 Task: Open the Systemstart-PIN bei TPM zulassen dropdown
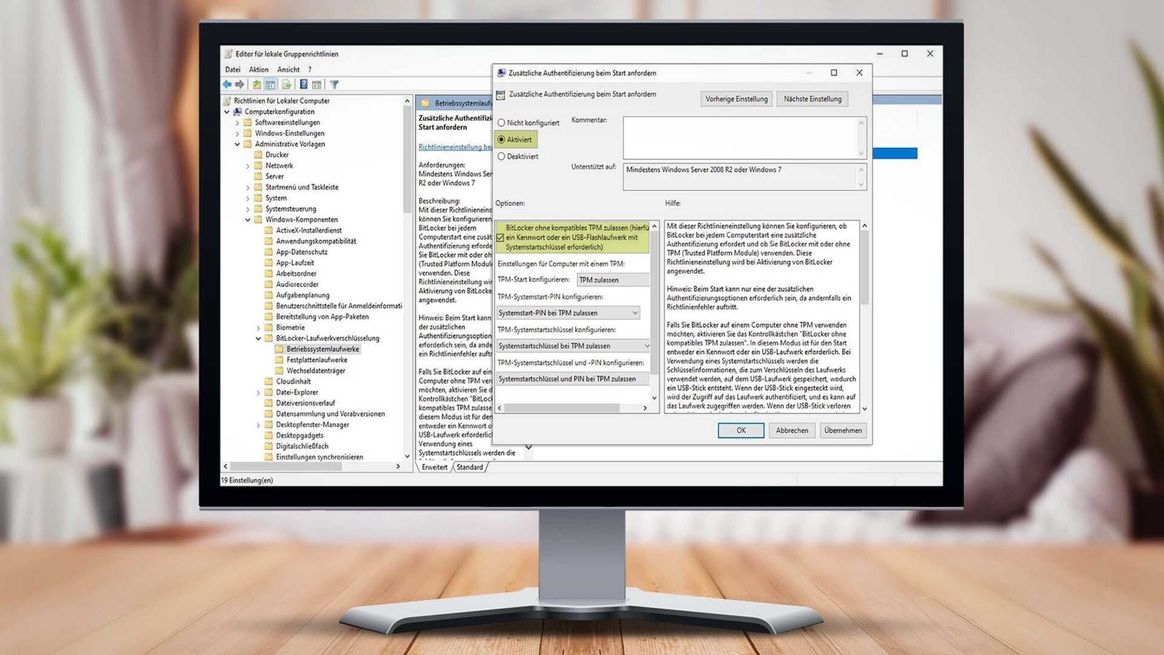(567, 313)
